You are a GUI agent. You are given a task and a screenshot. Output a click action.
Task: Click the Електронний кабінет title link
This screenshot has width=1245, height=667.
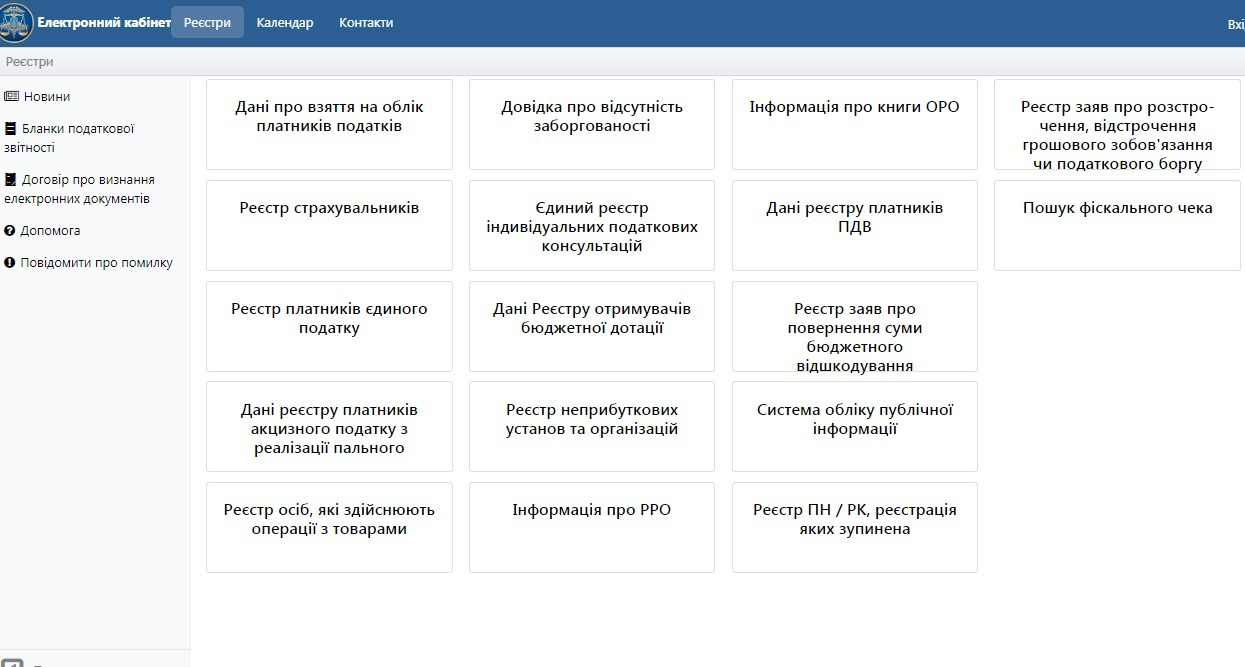pyautogui.click(x=104, y=23)
